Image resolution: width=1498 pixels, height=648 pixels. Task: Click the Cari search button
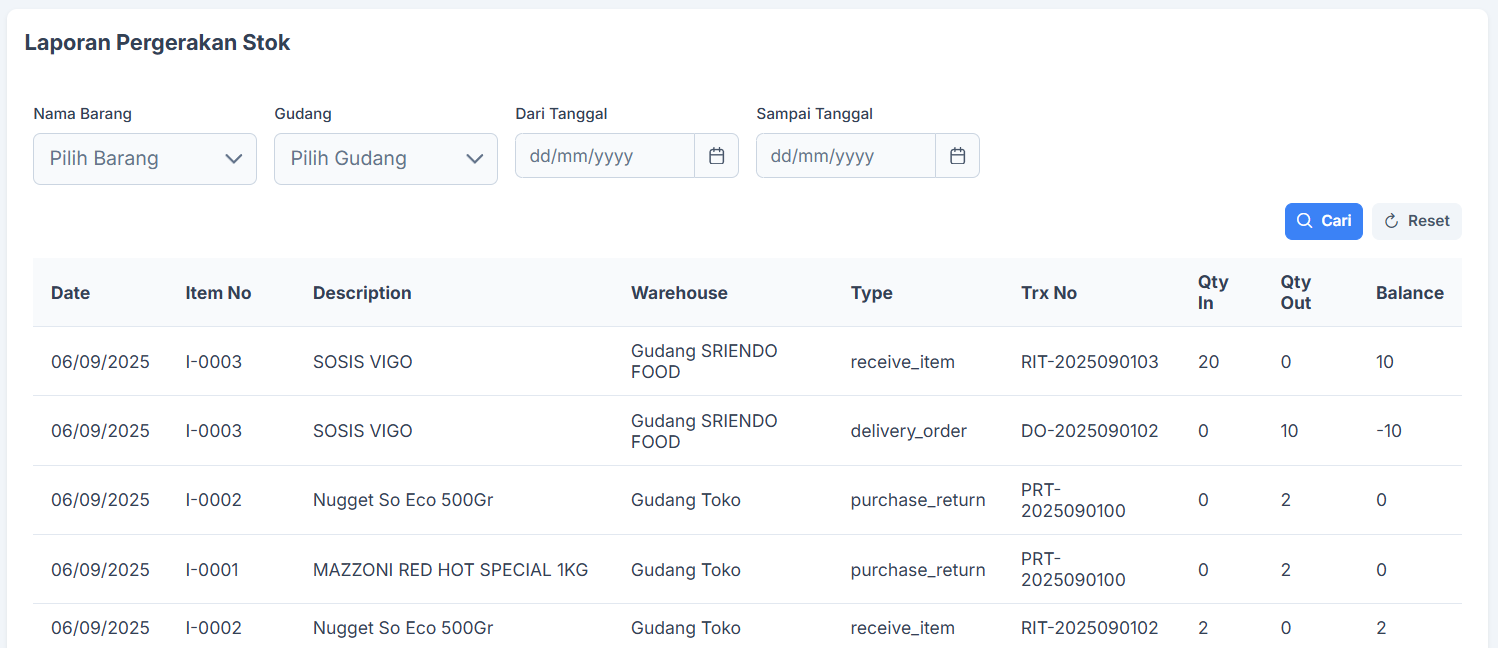click(1323, 221)
